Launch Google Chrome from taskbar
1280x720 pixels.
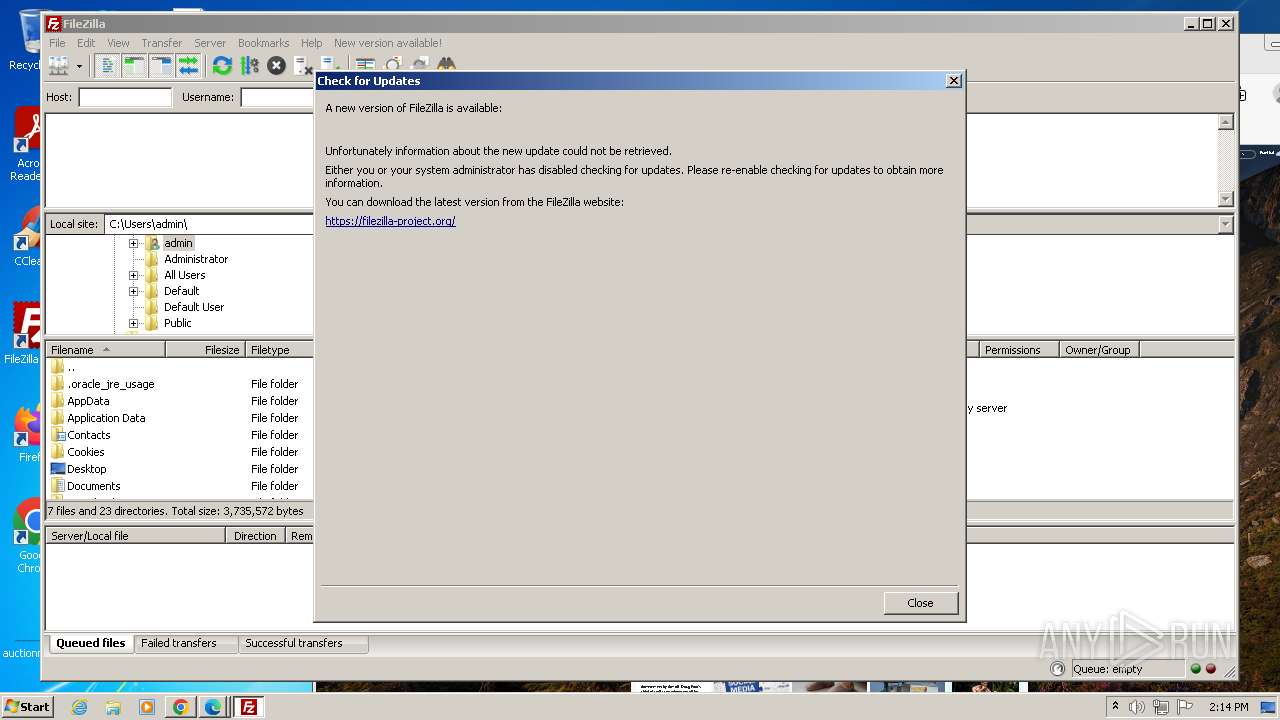[180, 707]
